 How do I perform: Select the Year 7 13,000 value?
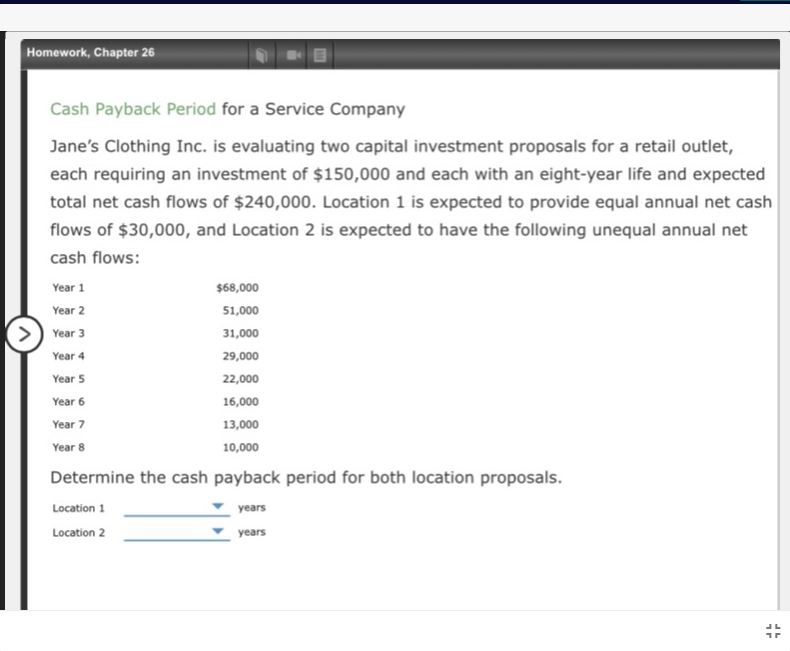[x=241, y=424]
